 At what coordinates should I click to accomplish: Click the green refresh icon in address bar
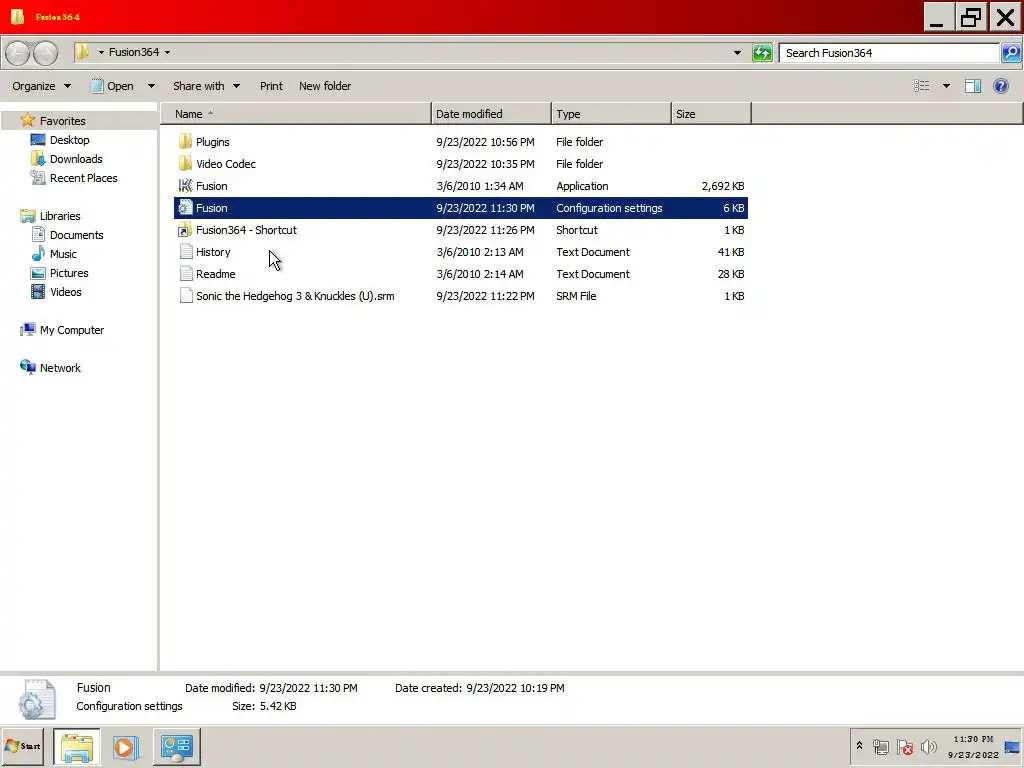point(761,53)
